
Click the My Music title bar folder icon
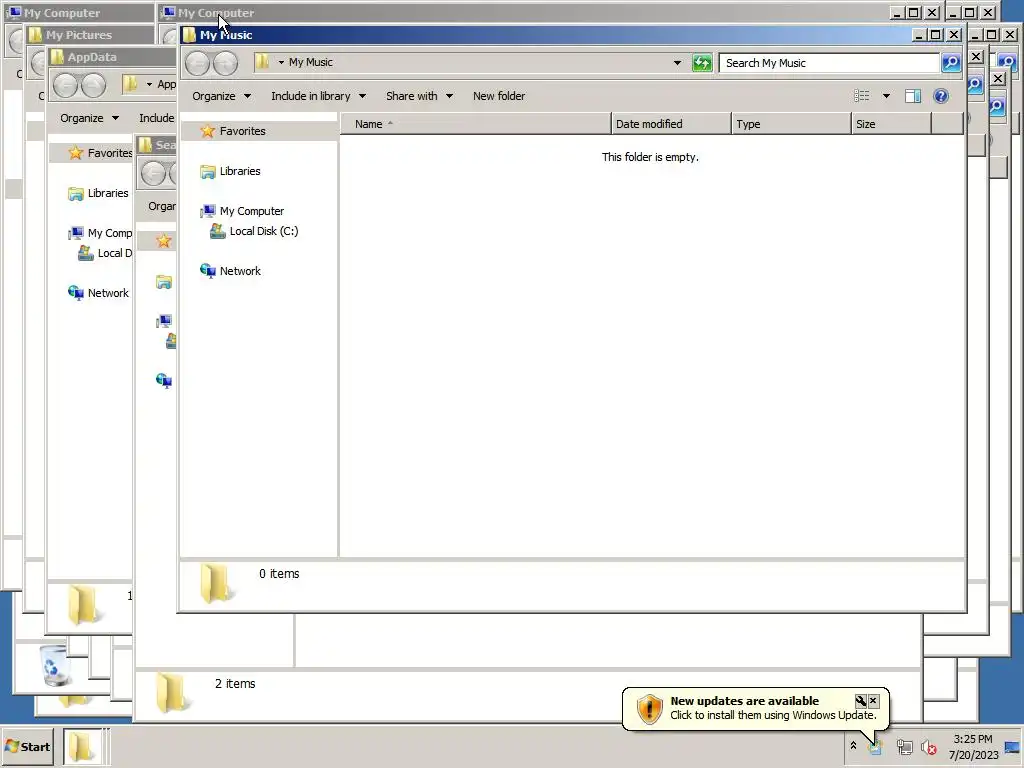coord(189,35)
